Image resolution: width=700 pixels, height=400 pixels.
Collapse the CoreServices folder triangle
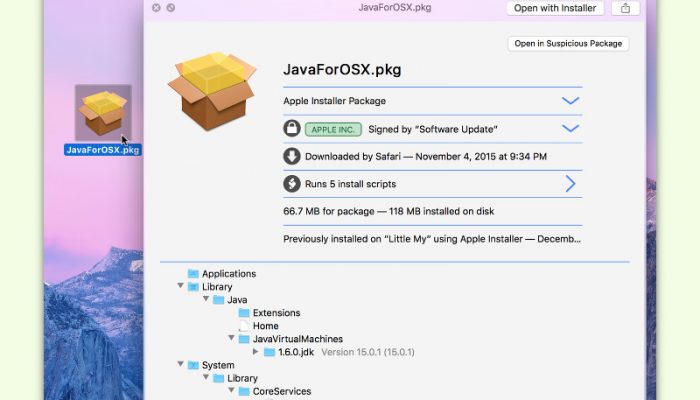click(x=231, y=390)
